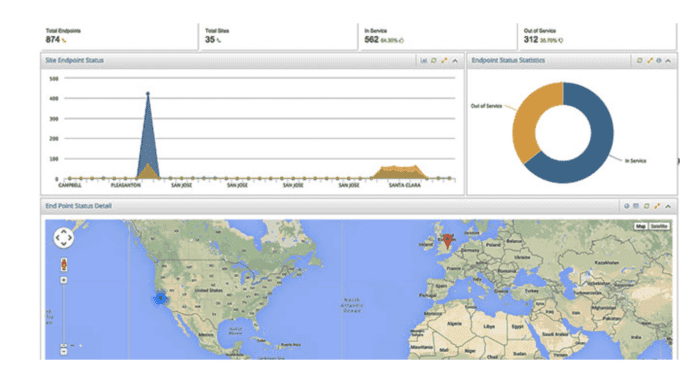
Task: Switch map to Satellite view
Action: pyautogui.click(x=659, y=226)
